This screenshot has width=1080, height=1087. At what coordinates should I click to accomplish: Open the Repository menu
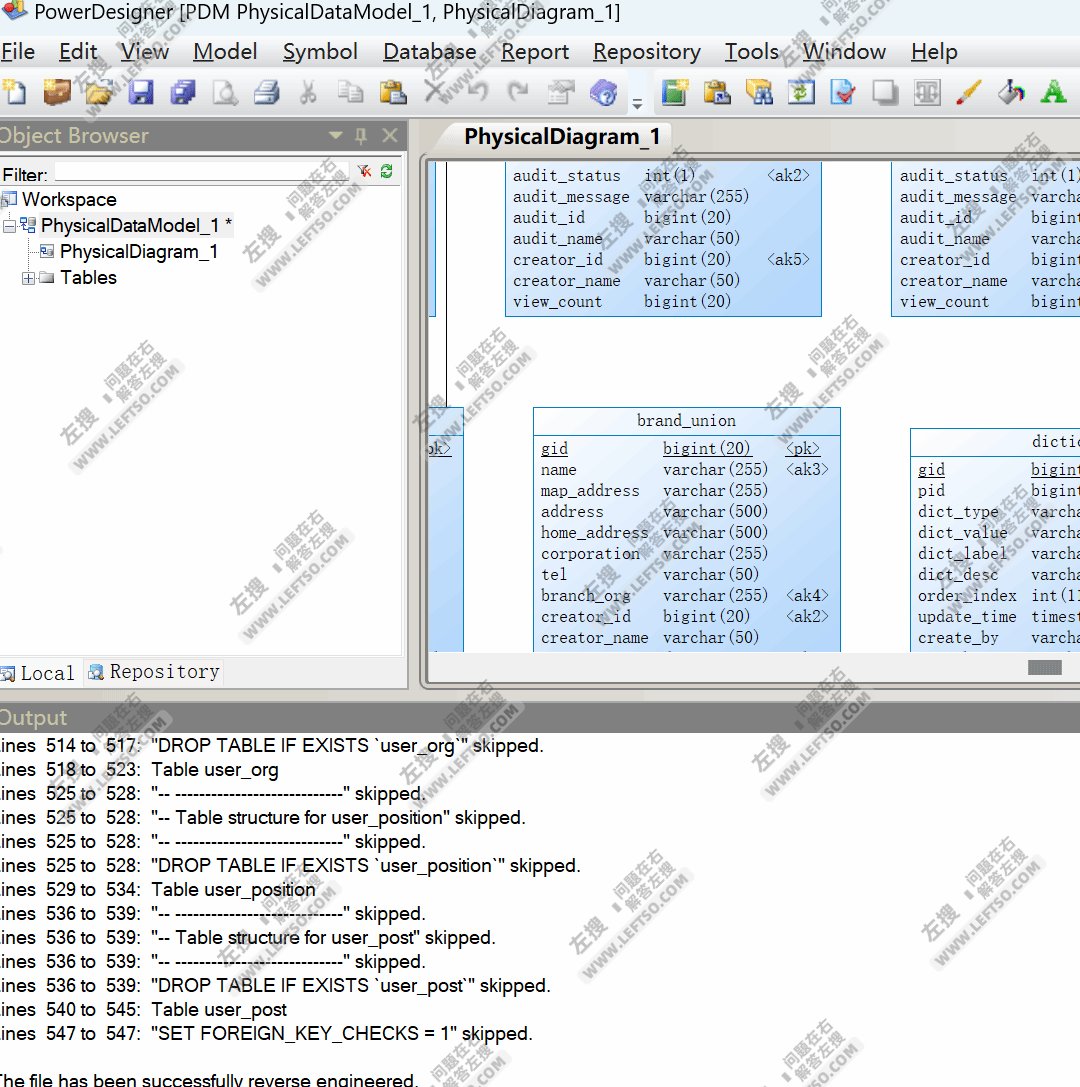[x=646, y=51]
